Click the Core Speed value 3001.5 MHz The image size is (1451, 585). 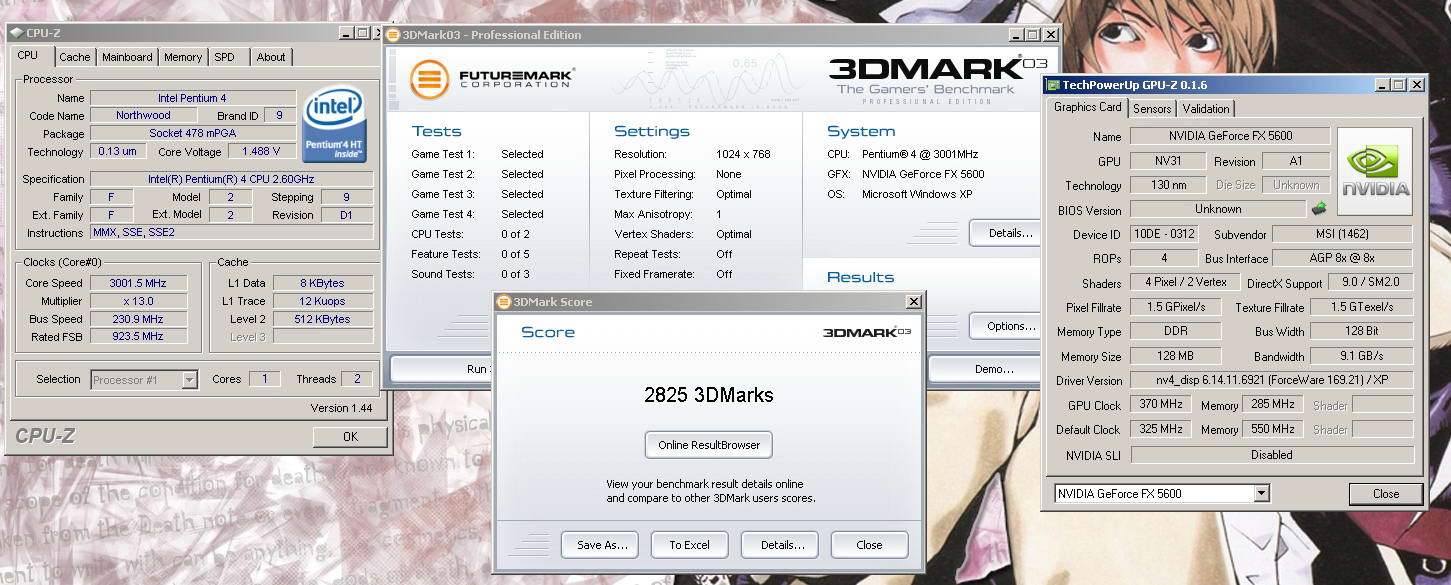click(x=138, y=283)
